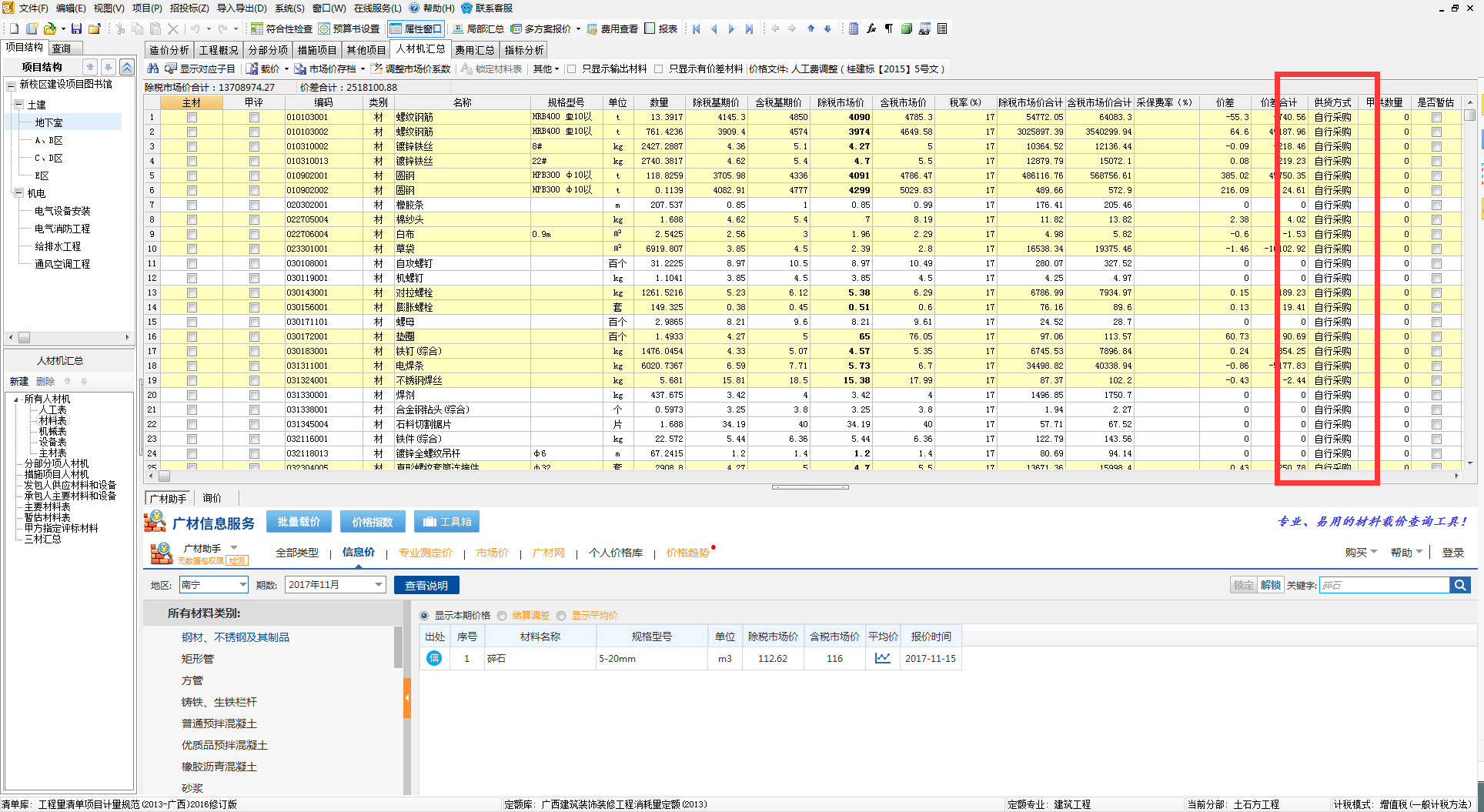Check 主材 box for 镀锌铁丝 8# row
The image size is (1484, 812).
pyautogui.click(x=192, y=147)
